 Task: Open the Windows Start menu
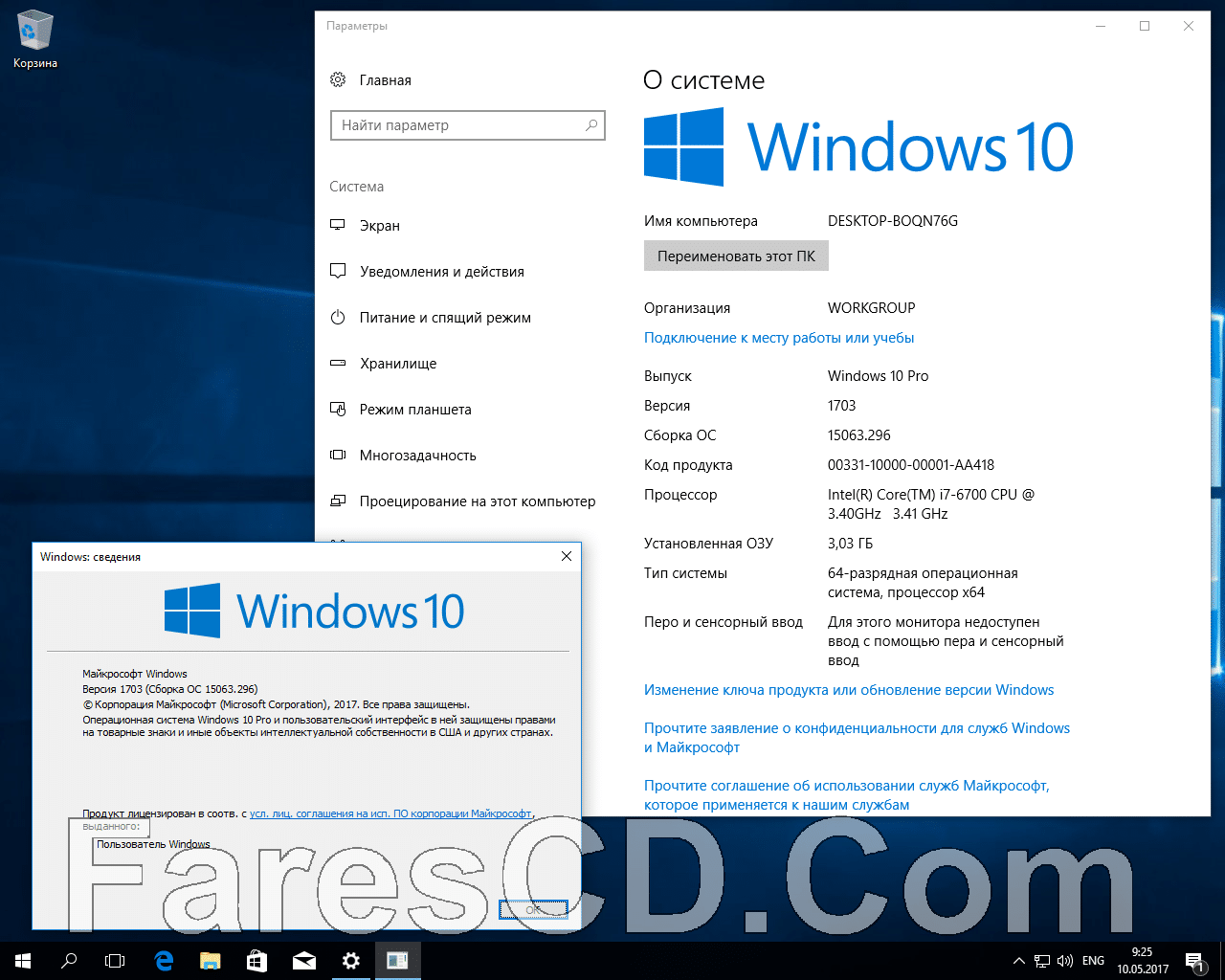pos(23,961)
